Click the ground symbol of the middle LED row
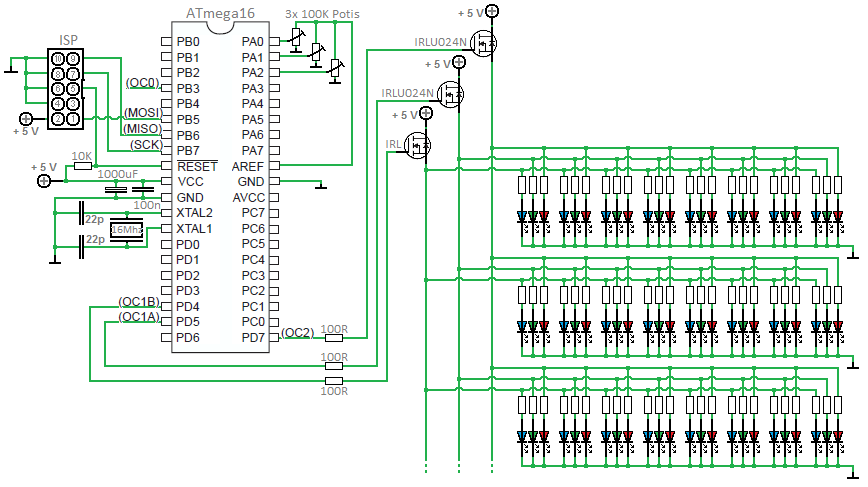This screenshot has height=487, width=868. (x=853, y=364)
